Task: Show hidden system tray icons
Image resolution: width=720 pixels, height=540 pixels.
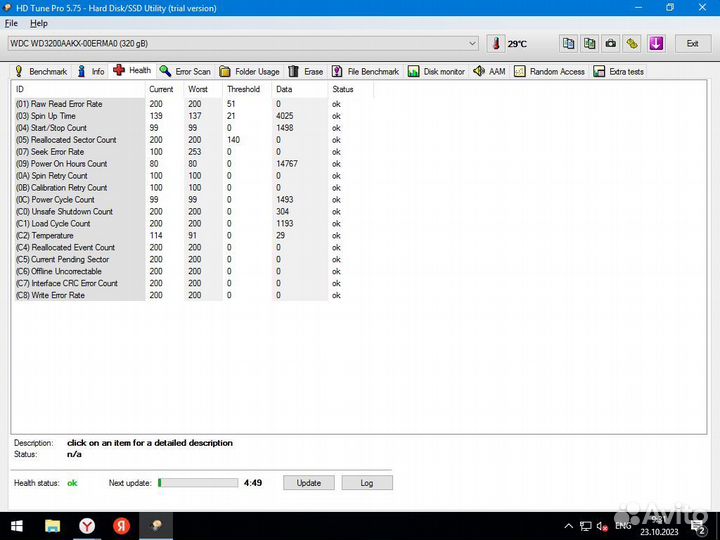Action: point(568,526)
